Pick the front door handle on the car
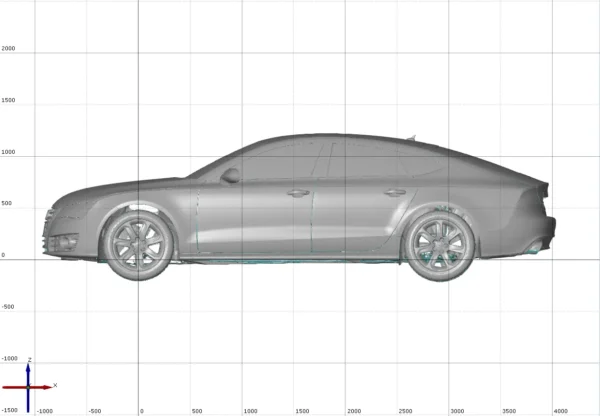Viewport: 600px width, 416px height. [x=298, y=193]
